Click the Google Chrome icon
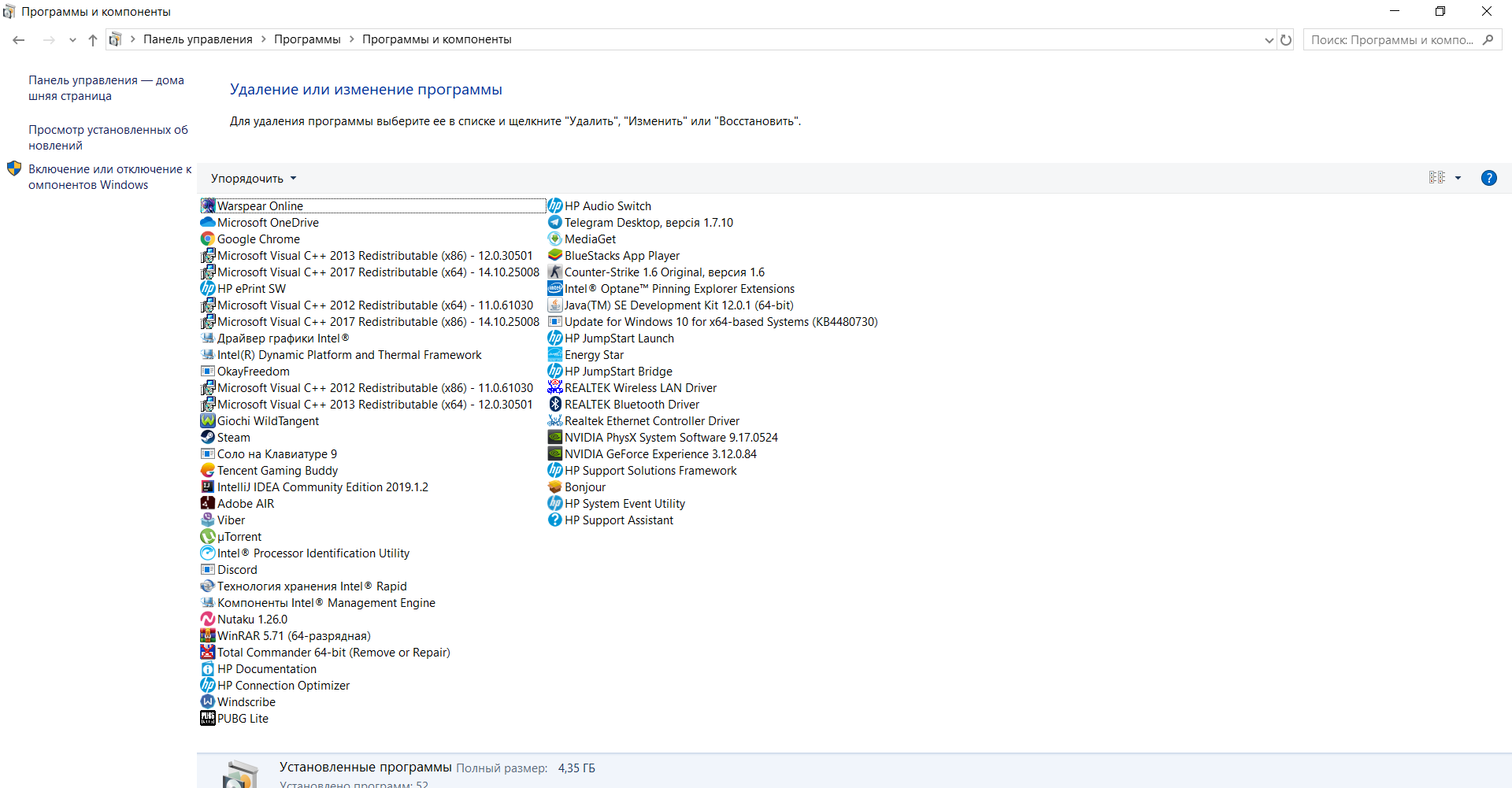 (x=208, y=239)
